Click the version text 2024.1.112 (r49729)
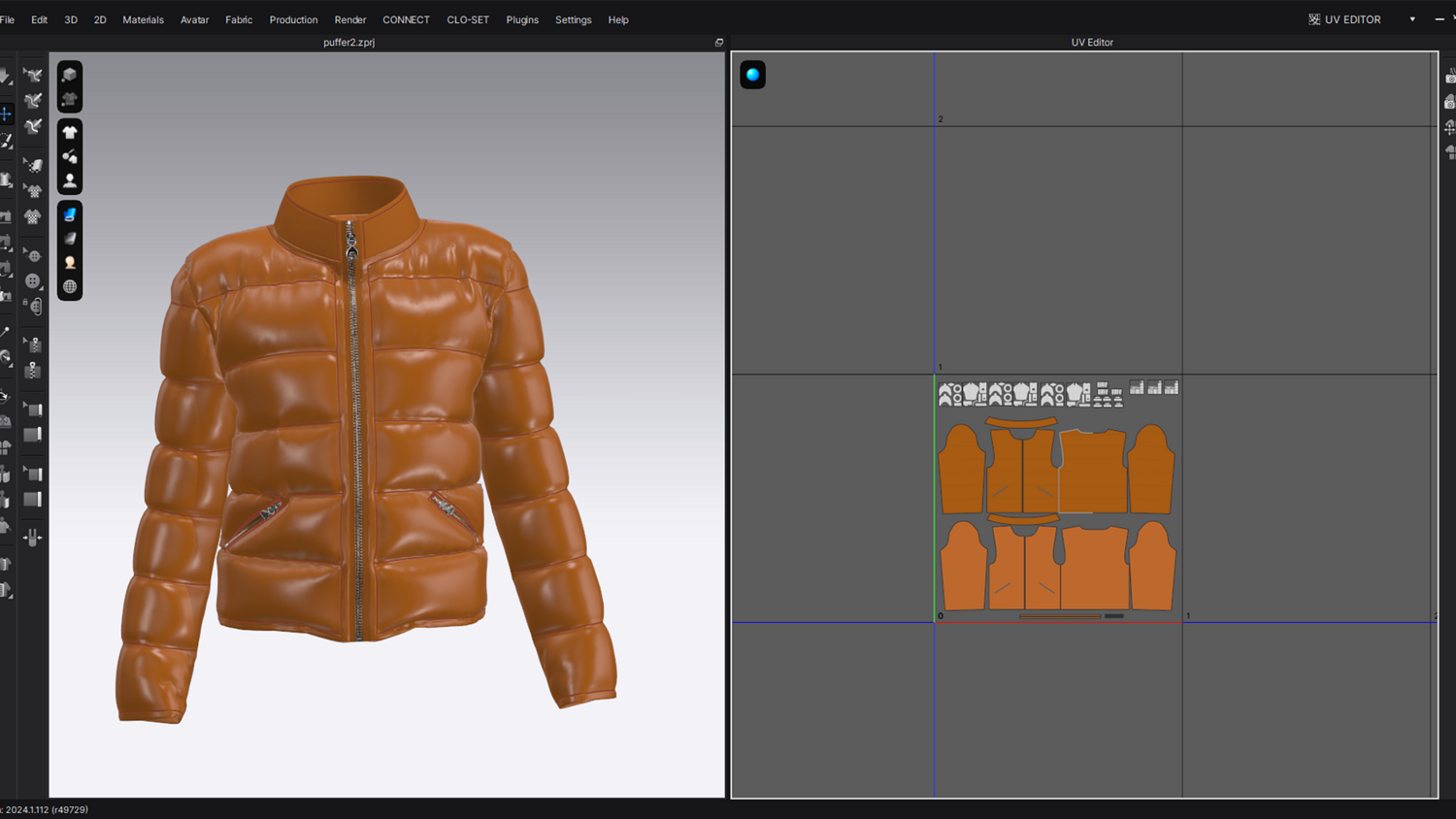The image size is (1456, 819). [47, 809]
